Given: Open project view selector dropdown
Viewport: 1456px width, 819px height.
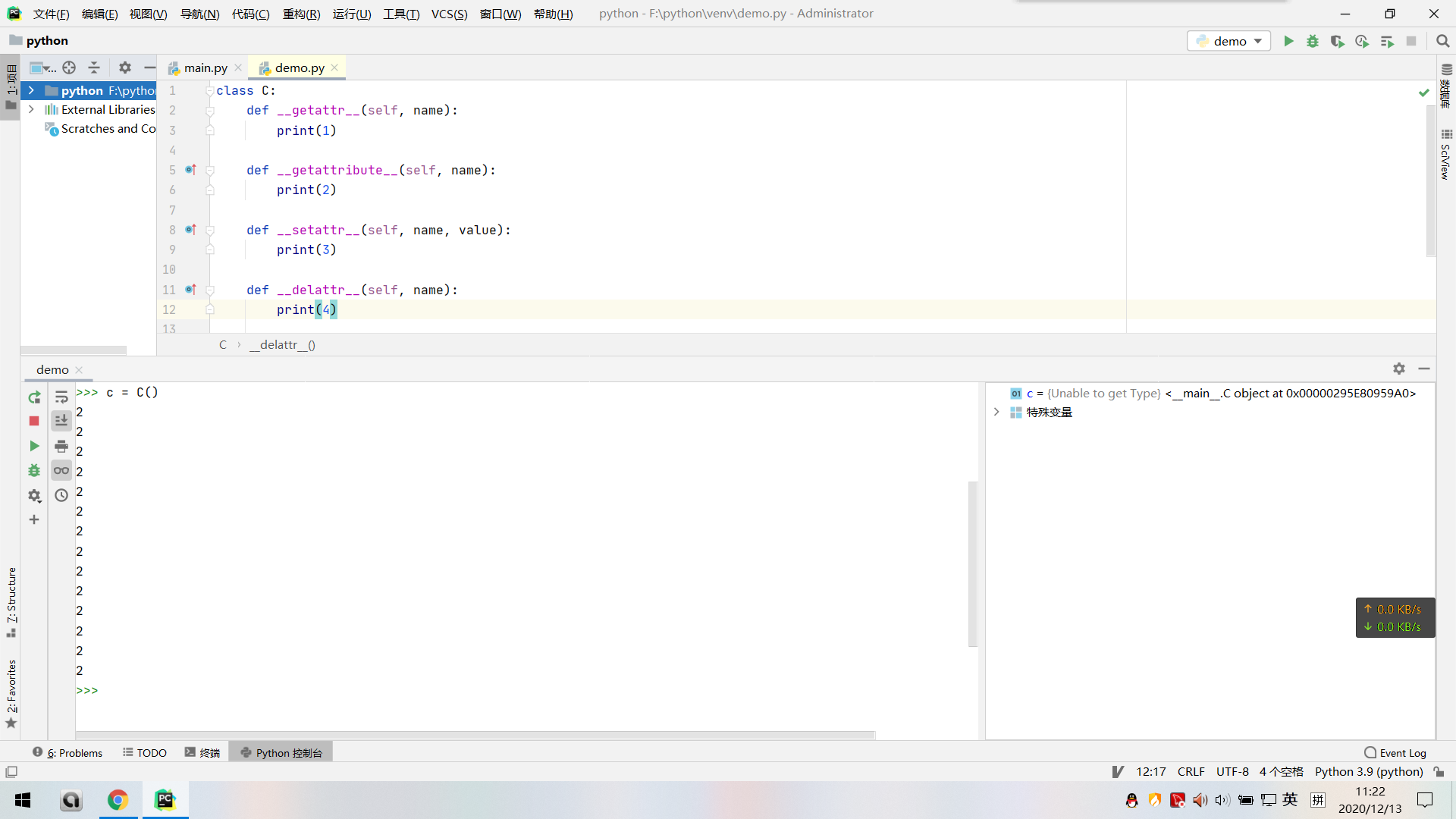Looking at the screenshot, I should 42,67.
